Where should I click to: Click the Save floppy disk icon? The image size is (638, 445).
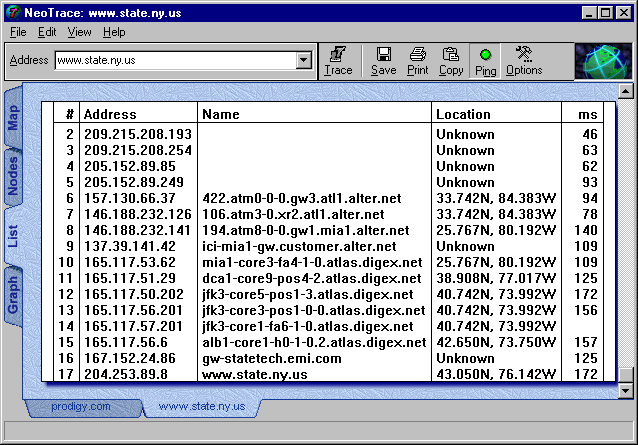coord(383,55)
